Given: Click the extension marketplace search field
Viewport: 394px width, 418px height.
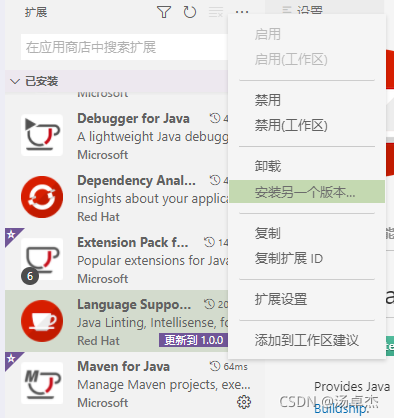Looking at the screenshot, I should pyautogui.click(x=124, y=47).
